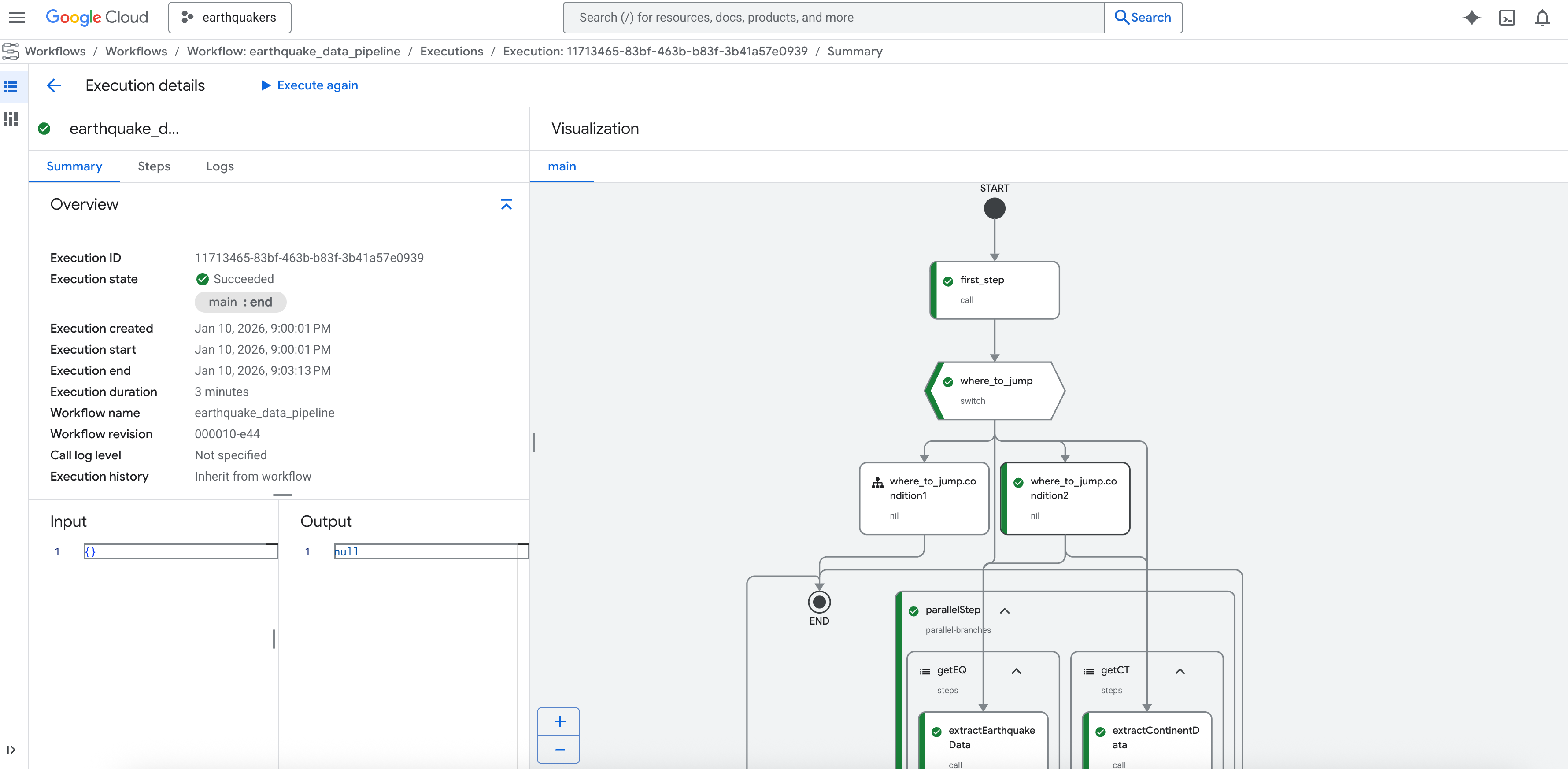Switch to the Steps tab
The height and width of the screenshot is (769, 1568).
154,166
